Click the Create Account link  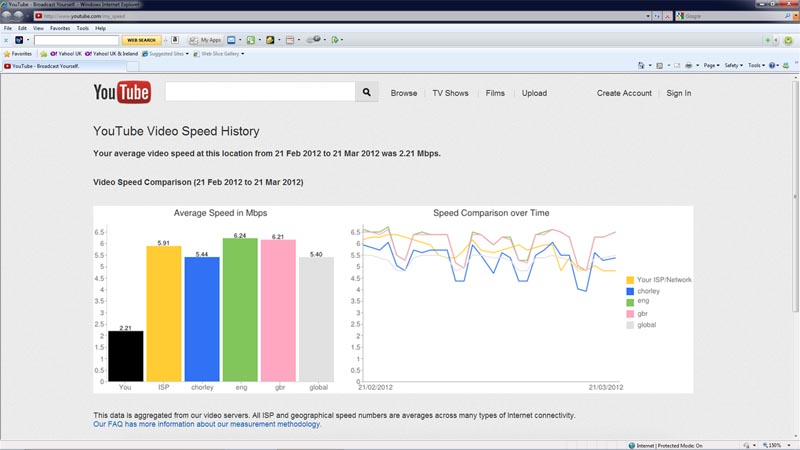pyautogui.click(x=624, y=93)
